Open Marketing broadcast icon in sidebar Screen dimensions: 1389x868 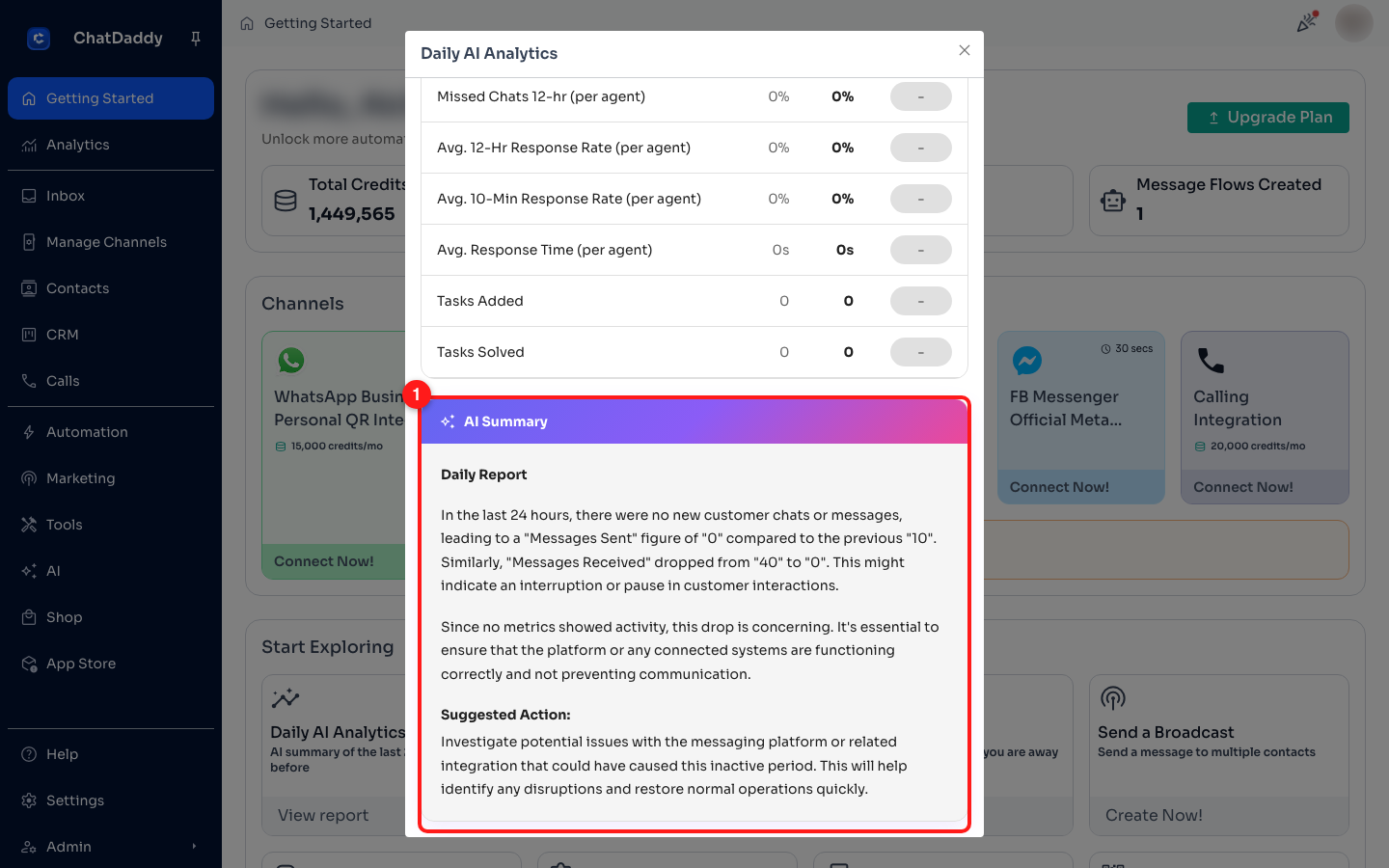pos(29,478)
